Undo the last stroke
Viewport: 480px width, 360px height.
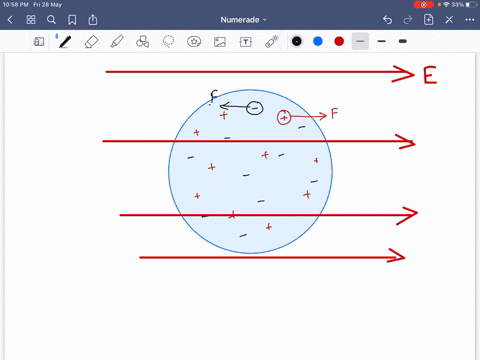click(387, 20)
